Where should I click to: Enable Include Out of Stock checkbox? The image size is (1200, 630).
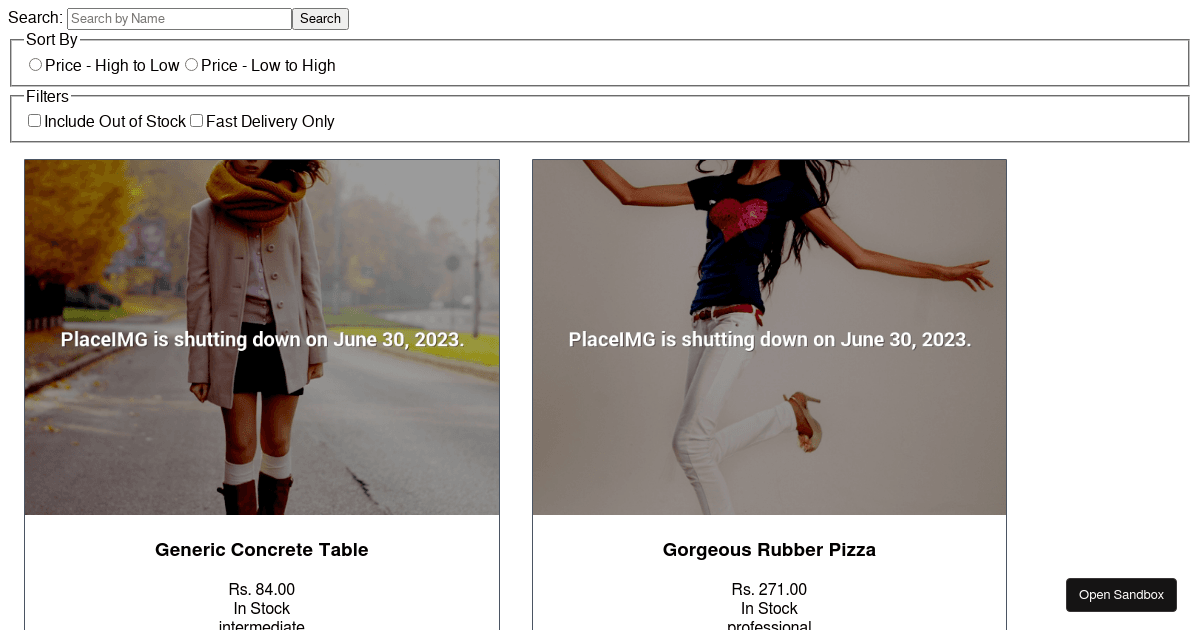35,121
